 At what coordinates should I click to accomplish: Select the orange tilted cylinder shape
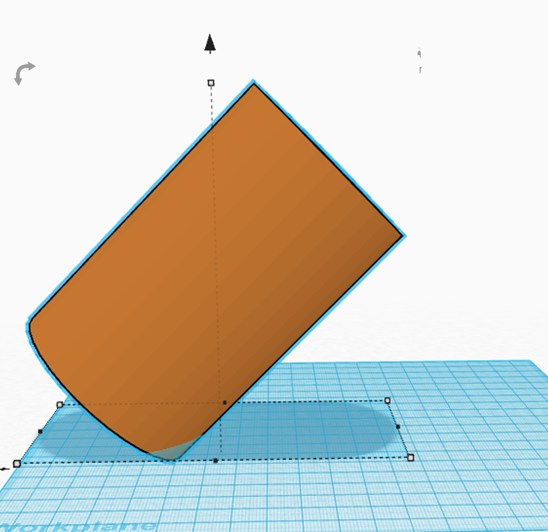point(216,269)
